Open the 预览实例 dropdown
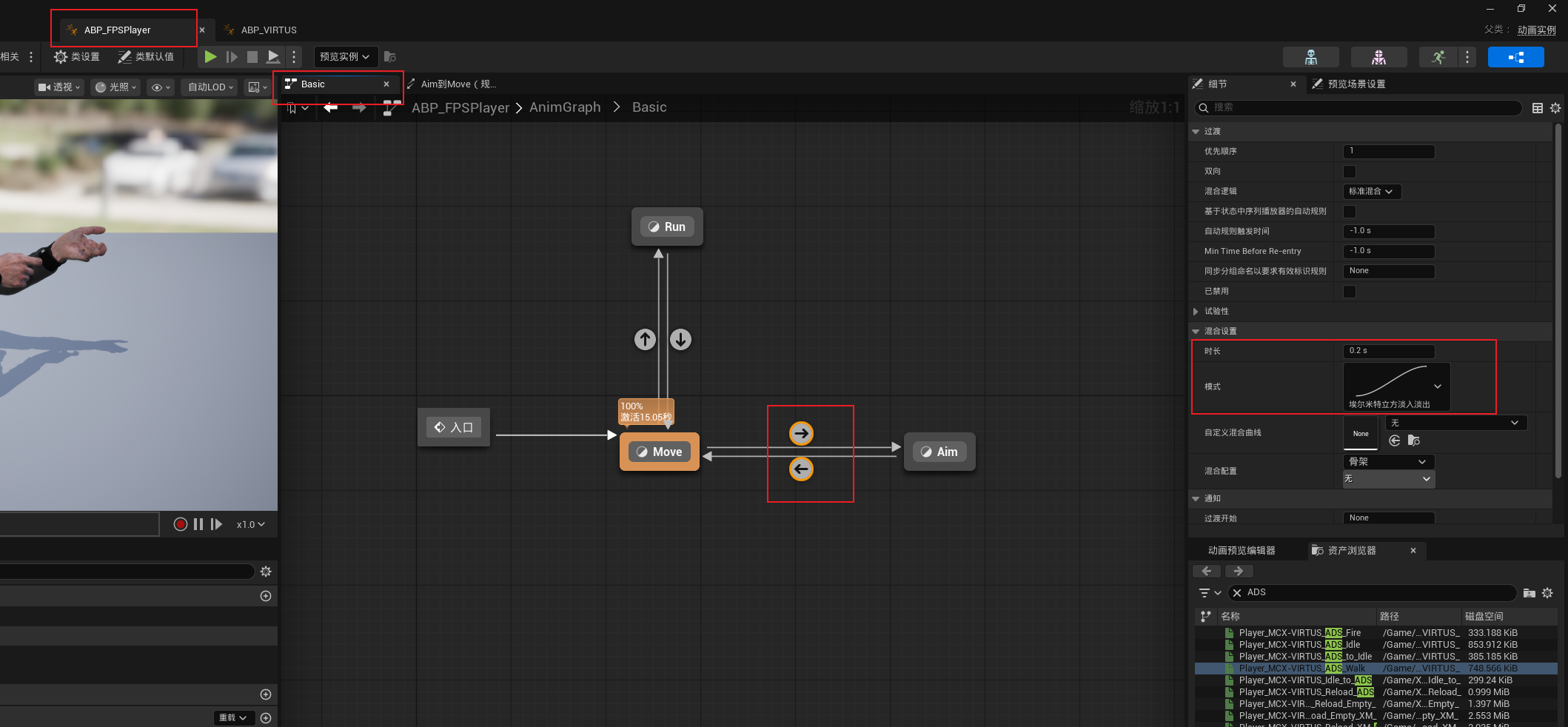 coord(346,57)
